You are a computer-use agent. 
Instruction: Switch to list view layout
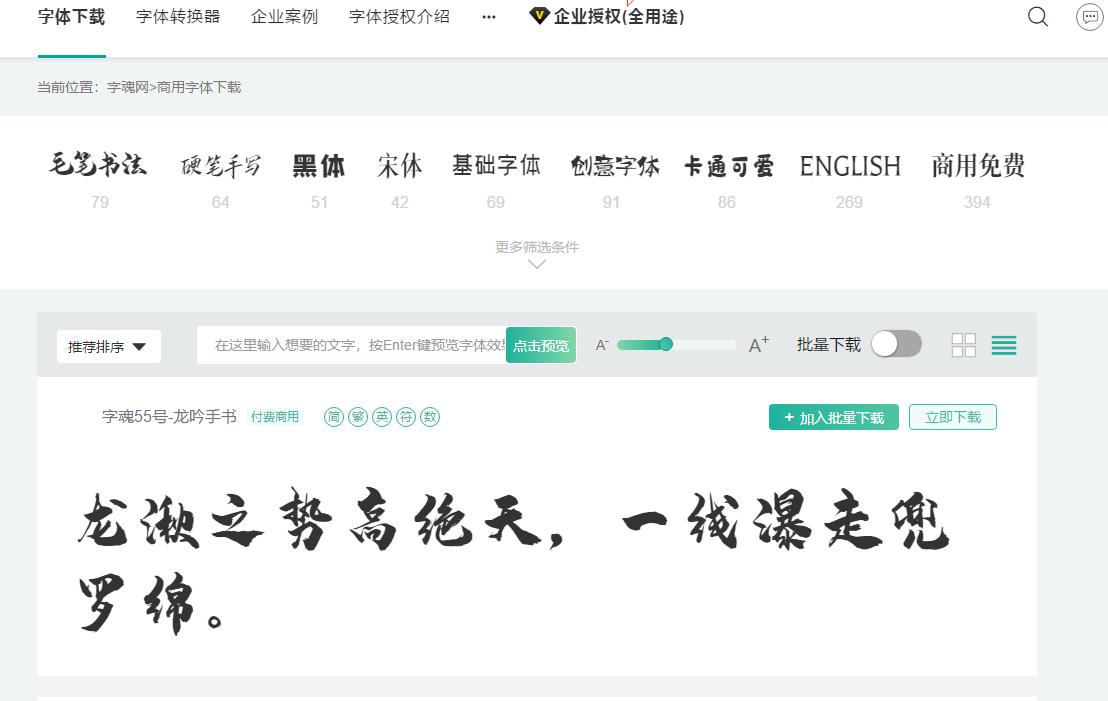[1004, 344]
